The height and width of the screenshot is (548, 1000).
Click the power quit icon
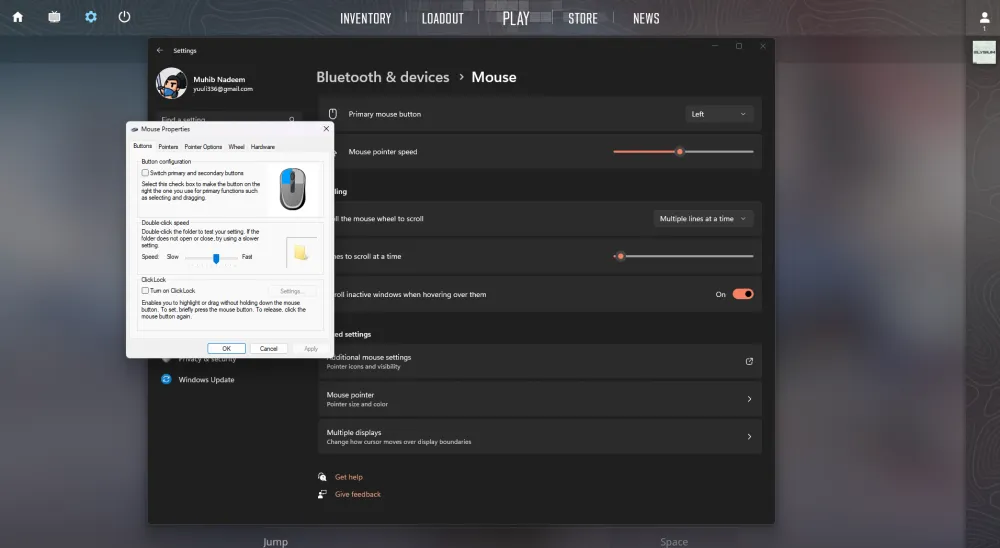[x=124, y=17]
